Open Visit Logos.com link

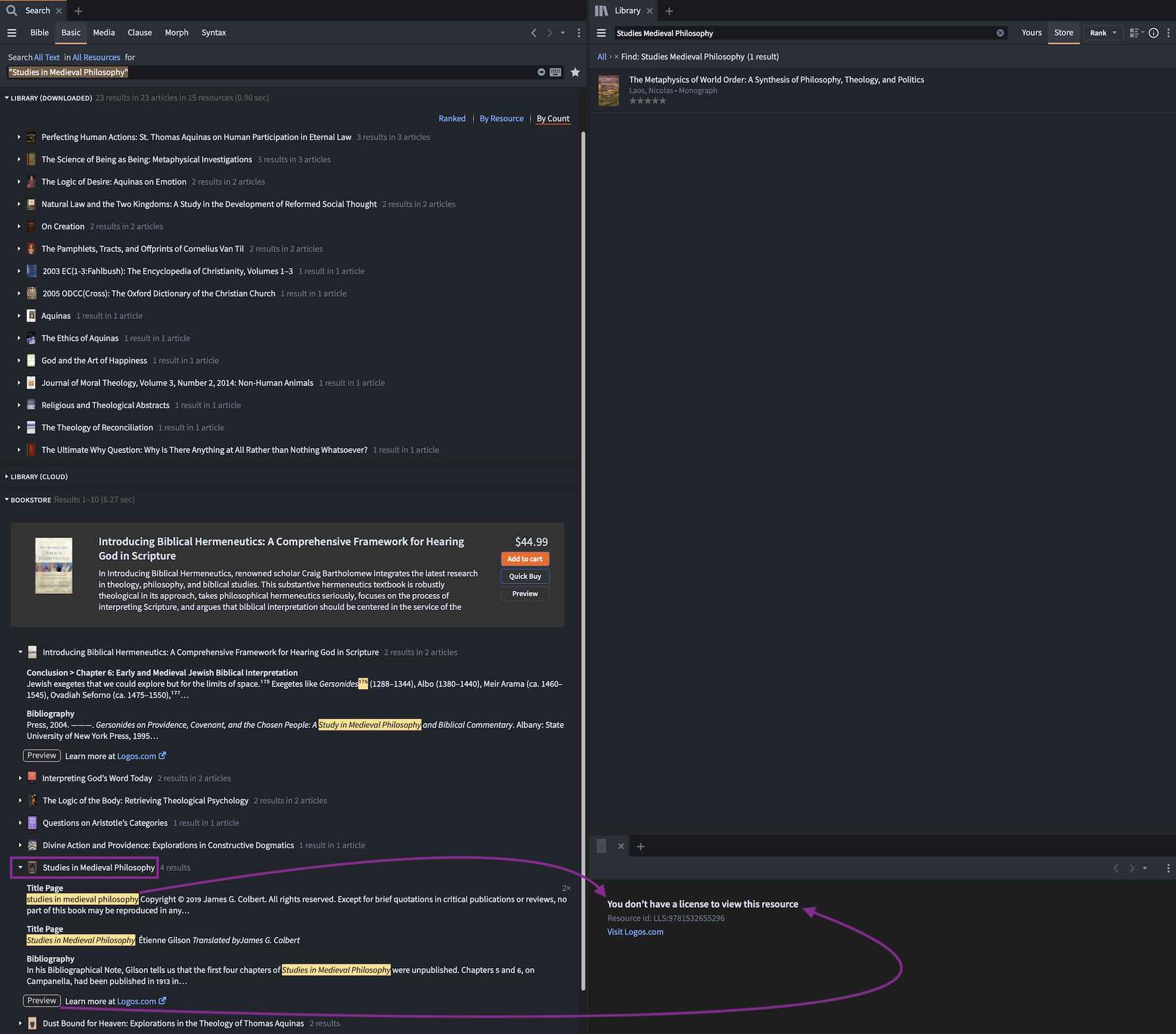[635, 932]
